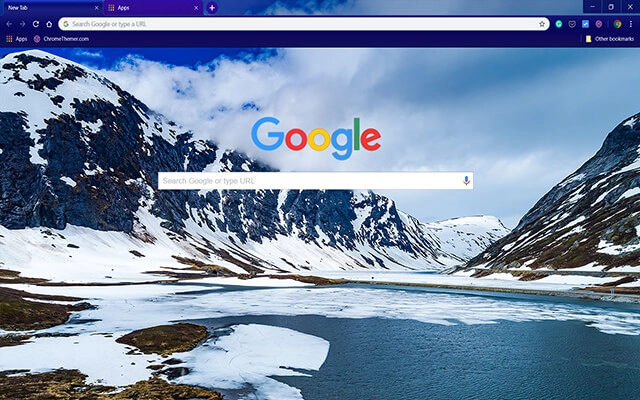The width and height of the screenshot is (640, 400).
Task: Click the browser back arrow
Action: pyautogui.click(x=9, y=23)
